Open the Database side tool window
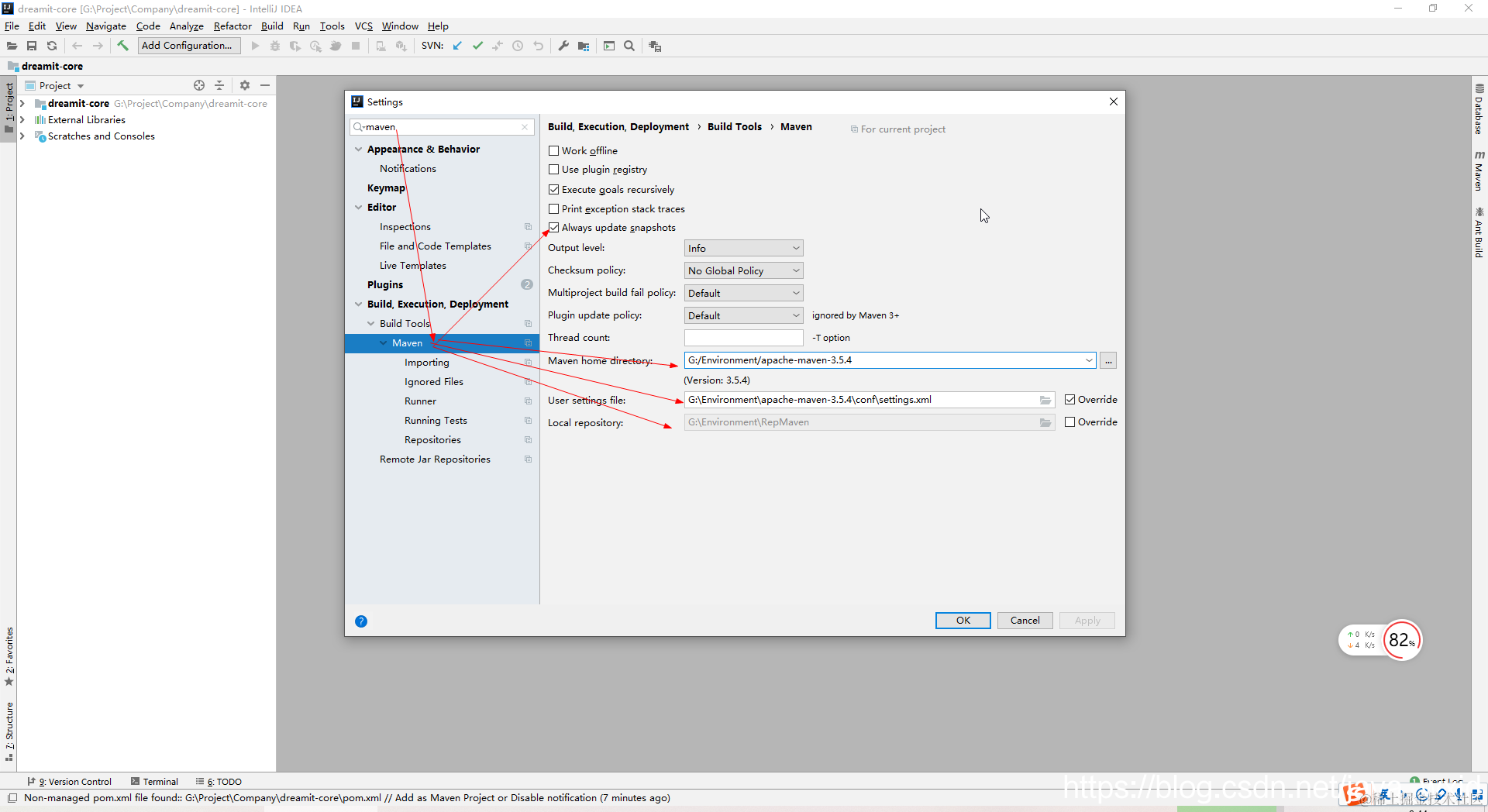This screenshot has width=1488, height=812. click(x=1479, y=108)
